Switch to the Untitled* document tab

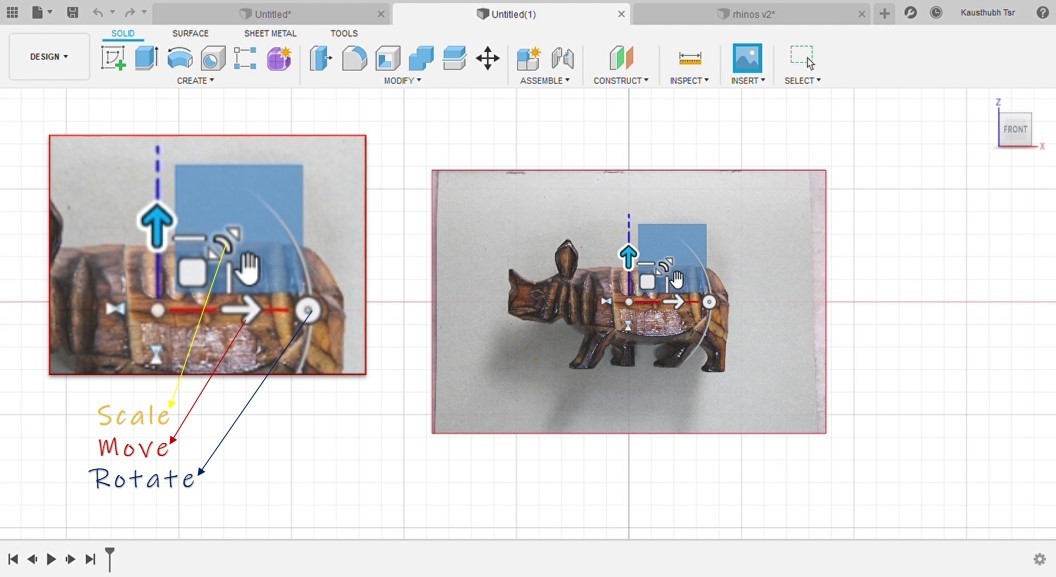(x=265, y=14)
